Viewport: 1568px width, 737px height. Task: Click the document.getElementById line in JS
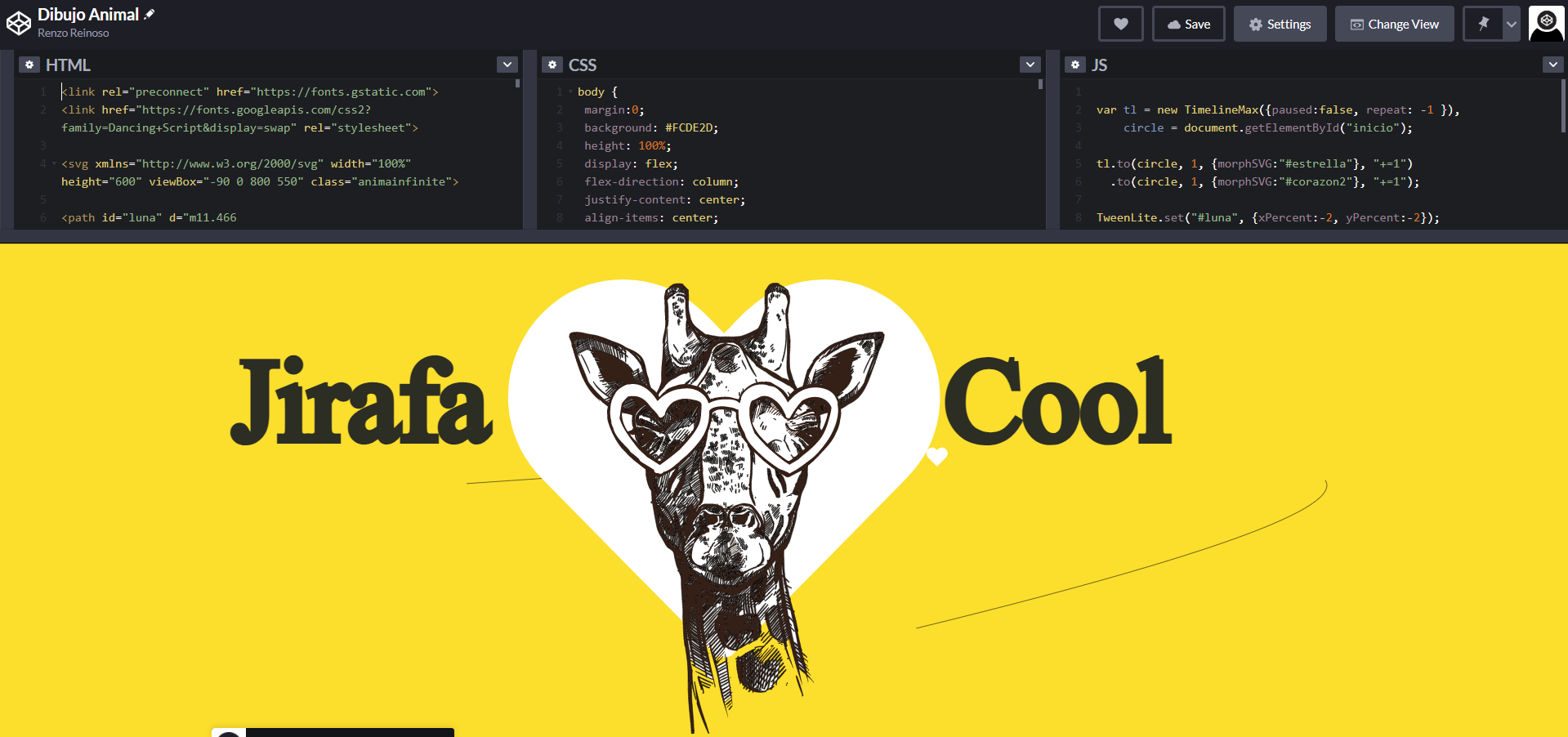click(x=1267, y=127)
